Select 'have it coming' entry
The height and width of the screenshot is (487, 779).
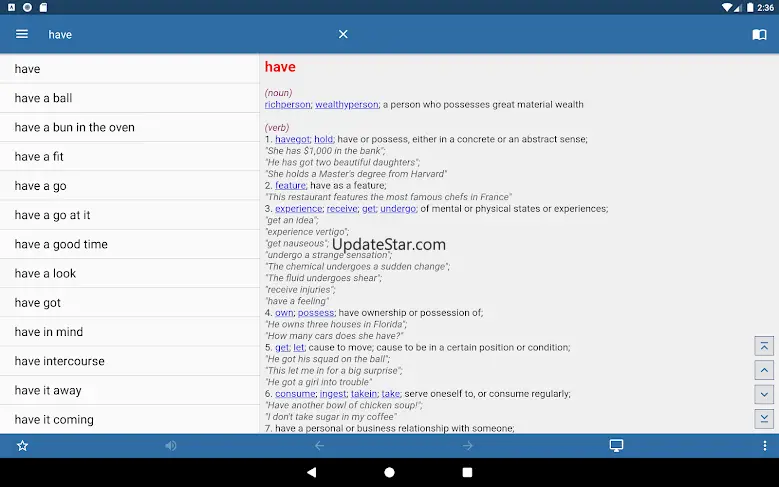pos(130,419)
